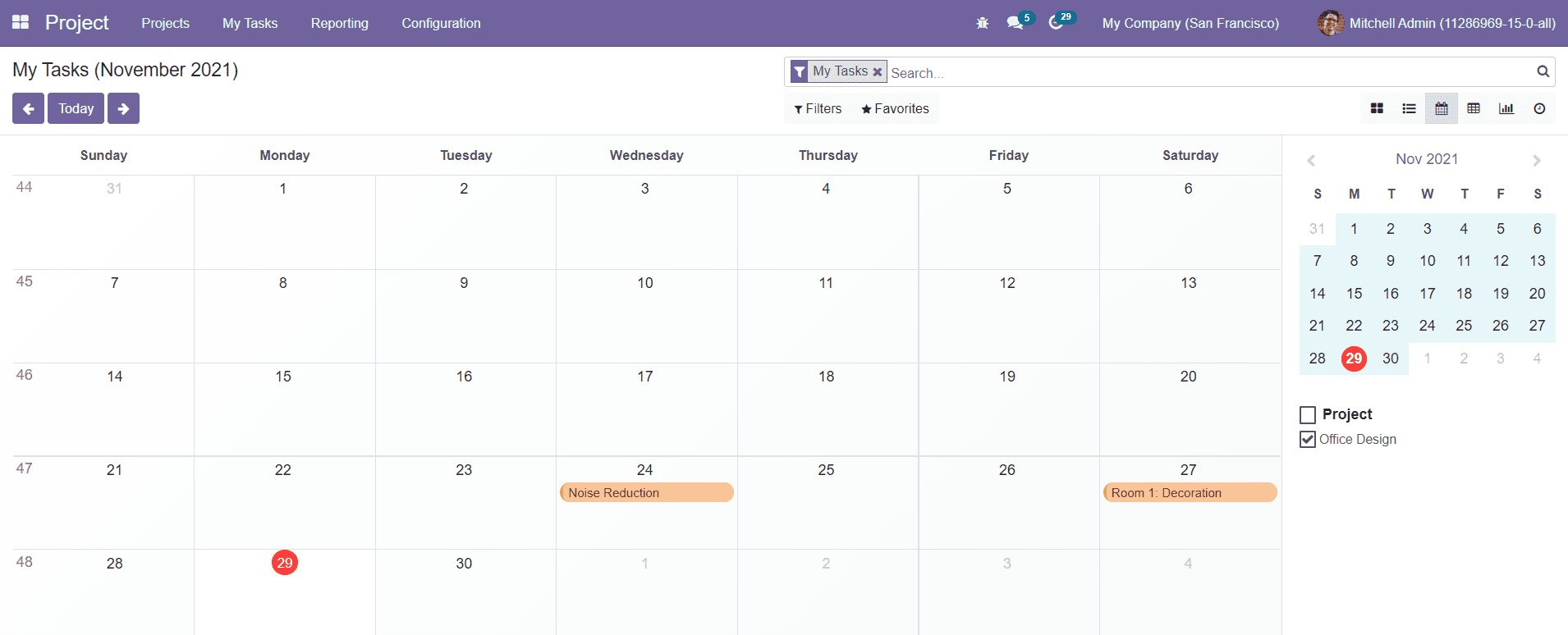Open the Reporting menu
The width and height of the screenshot is (1568, 635).
click(339, 23)
